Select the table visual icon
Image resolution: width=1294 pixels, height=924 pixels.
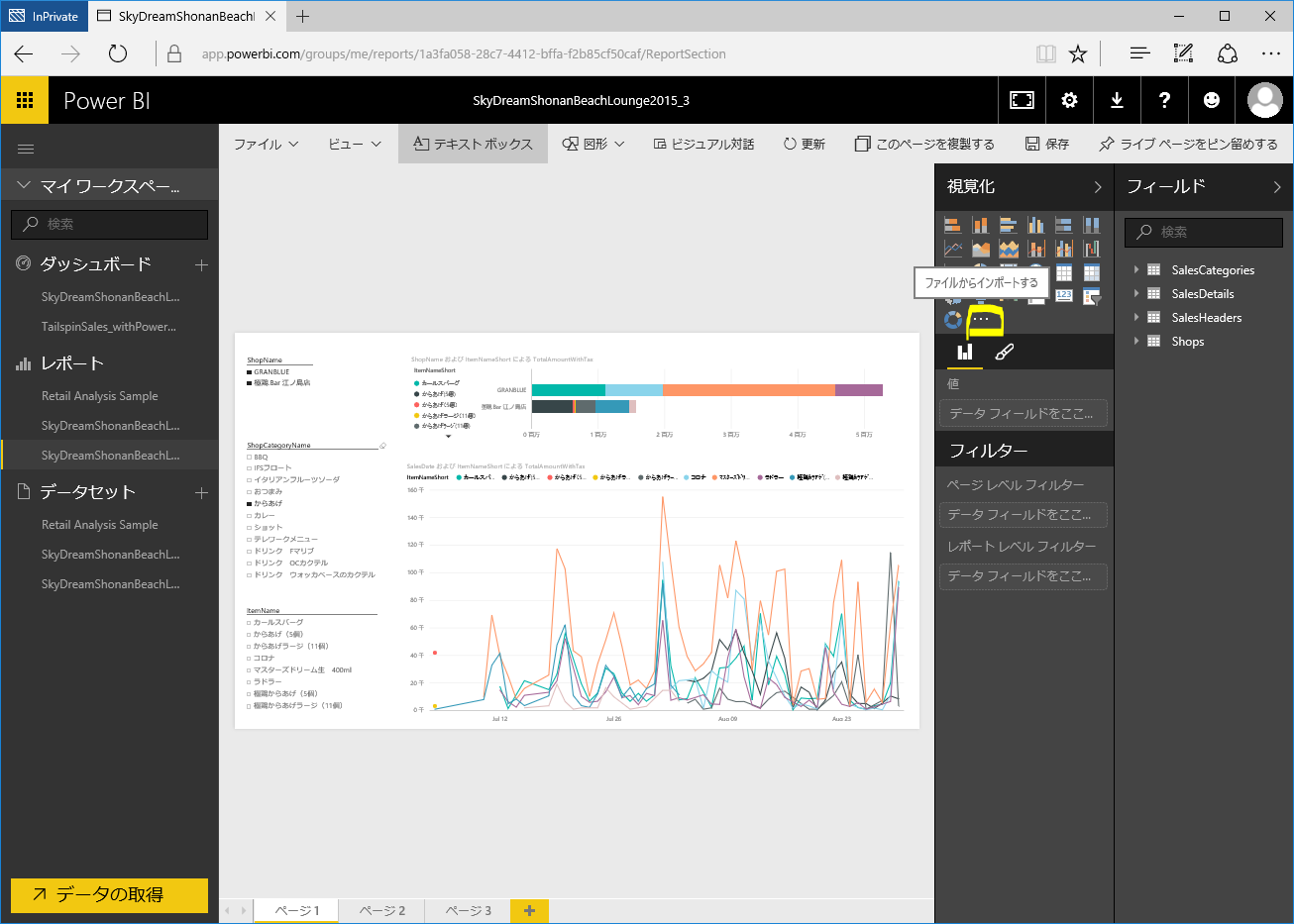point(1064,272)
